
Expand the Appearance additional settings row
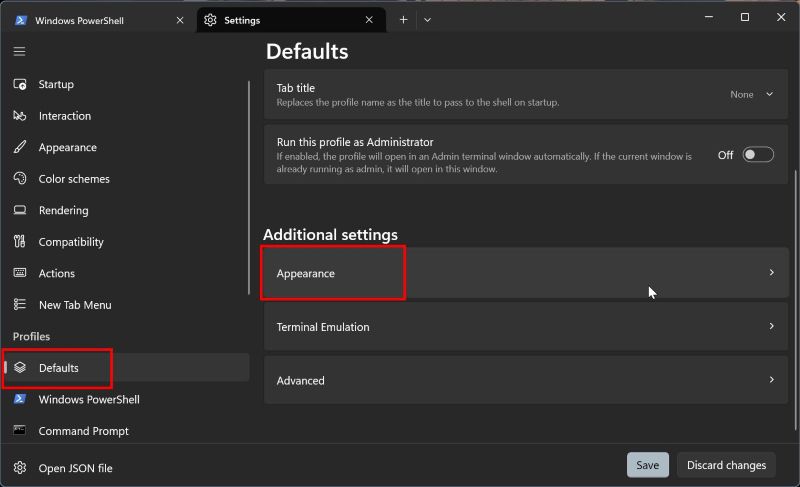tap(520, 273)
